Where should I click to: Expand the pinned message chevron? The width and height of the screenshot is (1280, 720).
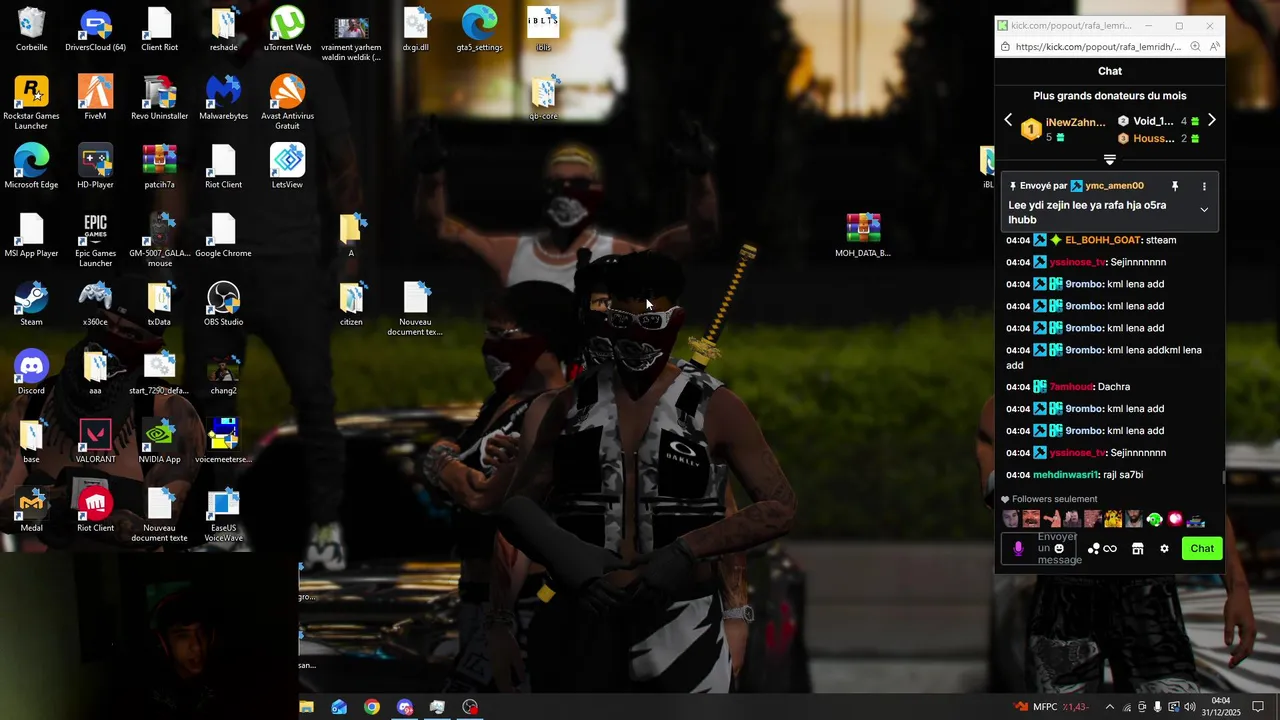pyautogui.click(x=1204, y=210)
